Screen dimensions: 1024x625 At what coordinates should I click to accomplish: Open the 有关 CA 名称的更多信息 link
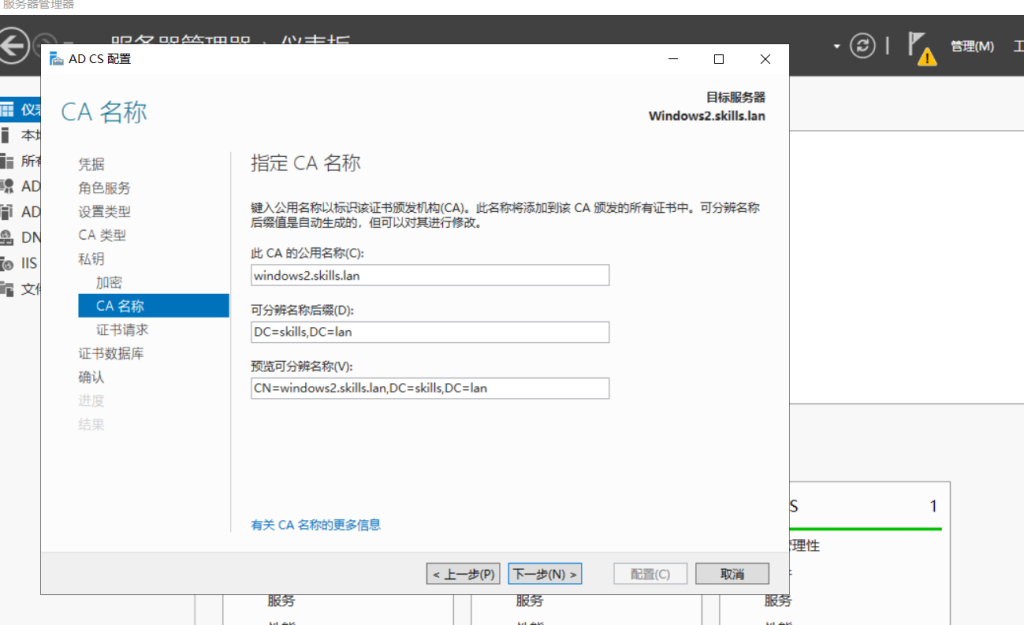tap(315, 525)
